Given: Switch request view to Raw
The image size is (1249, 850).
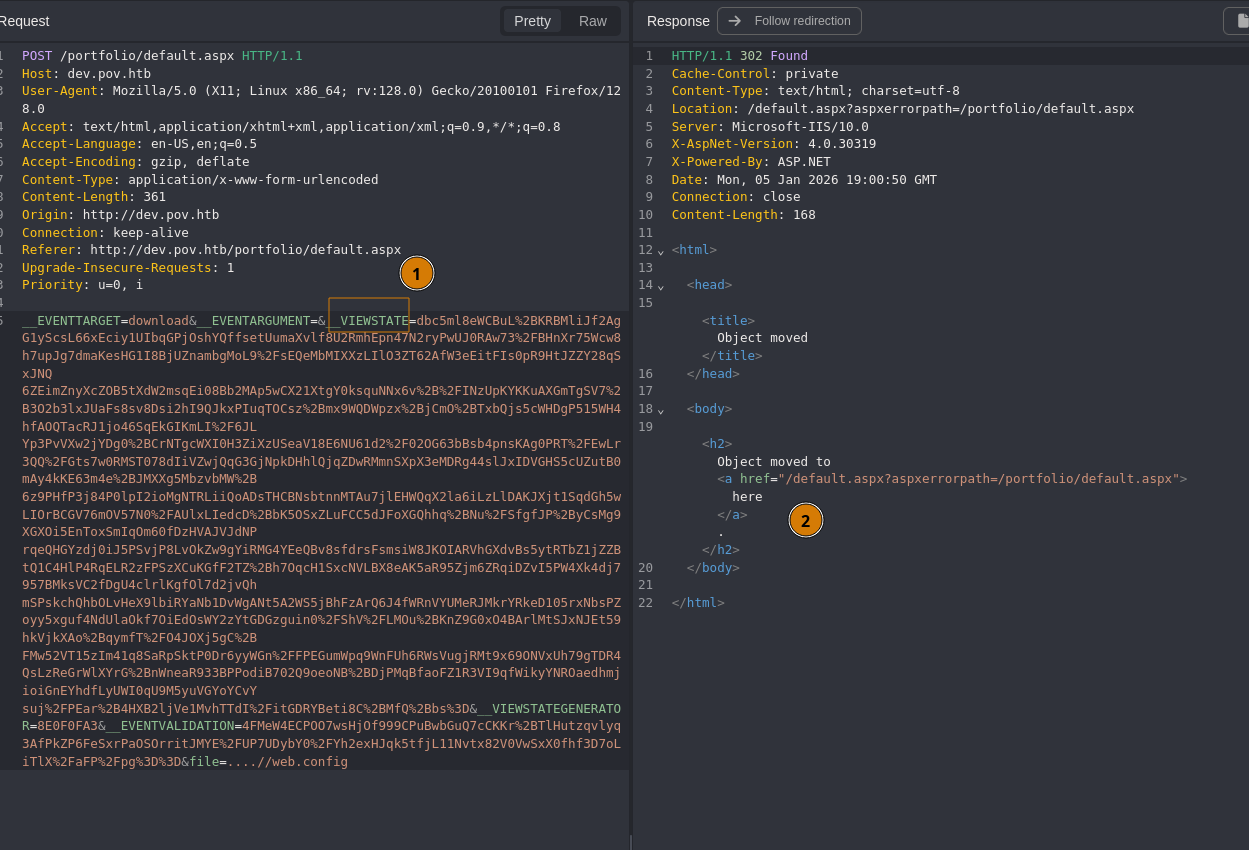Looking at the screenshot, I should pos(592,21).
